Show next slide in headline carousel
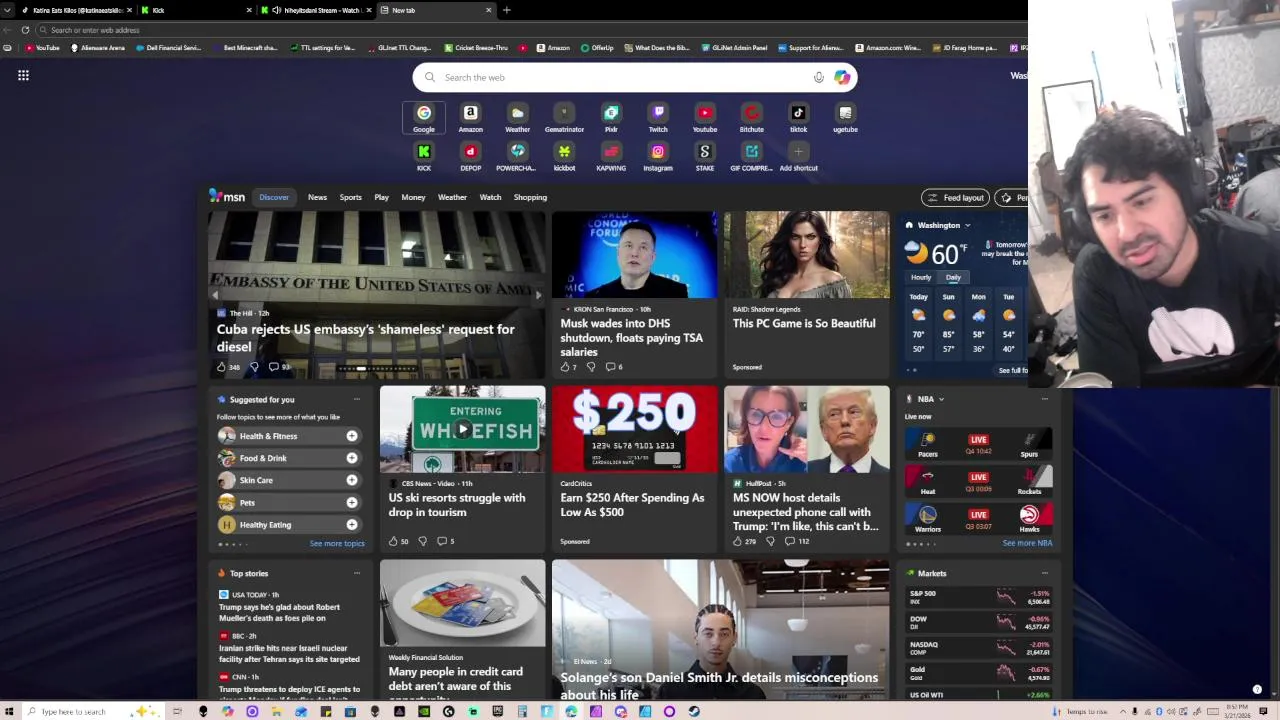1280x720 pixels. 538,295
